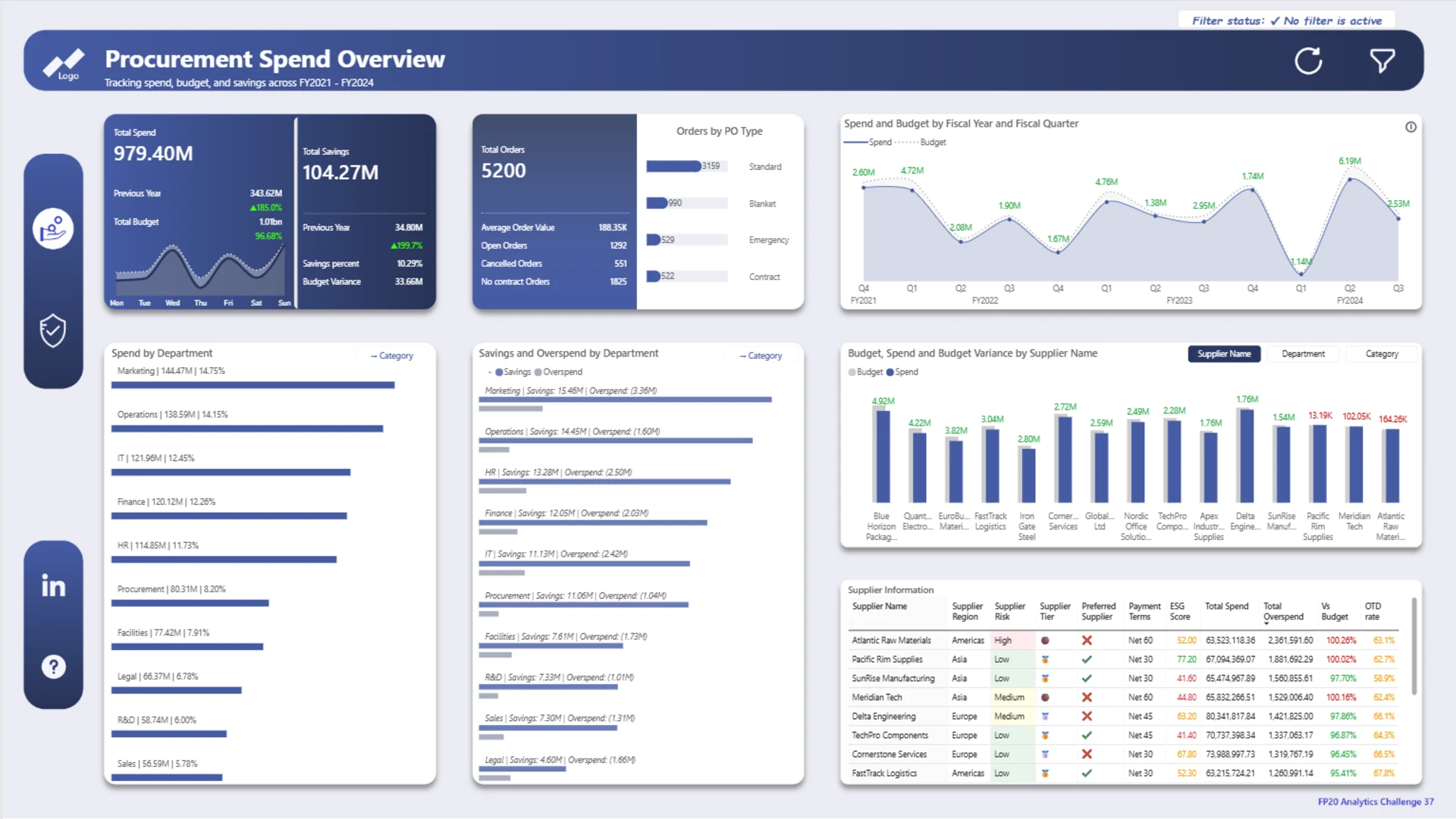Toggle the Spend legend on the fiscal line chart

(x=868, y=142)
